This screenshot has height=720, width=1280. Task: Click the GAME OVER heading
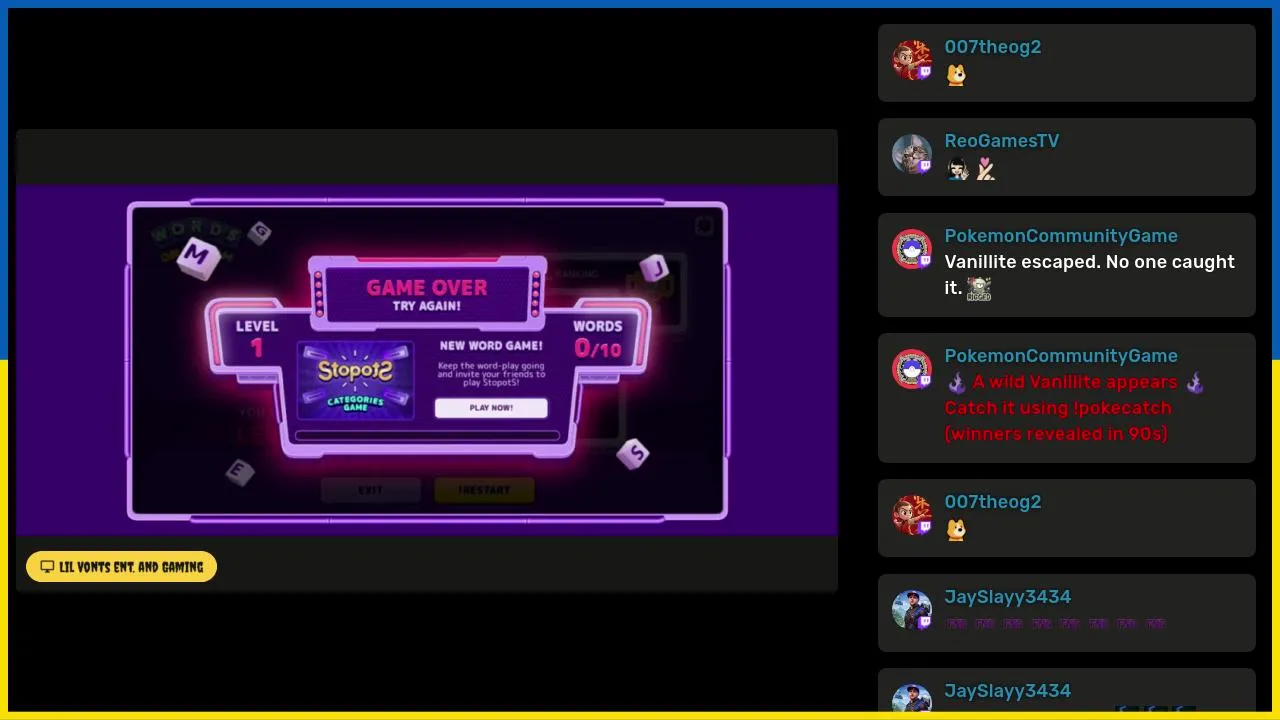tap(427, 287)
